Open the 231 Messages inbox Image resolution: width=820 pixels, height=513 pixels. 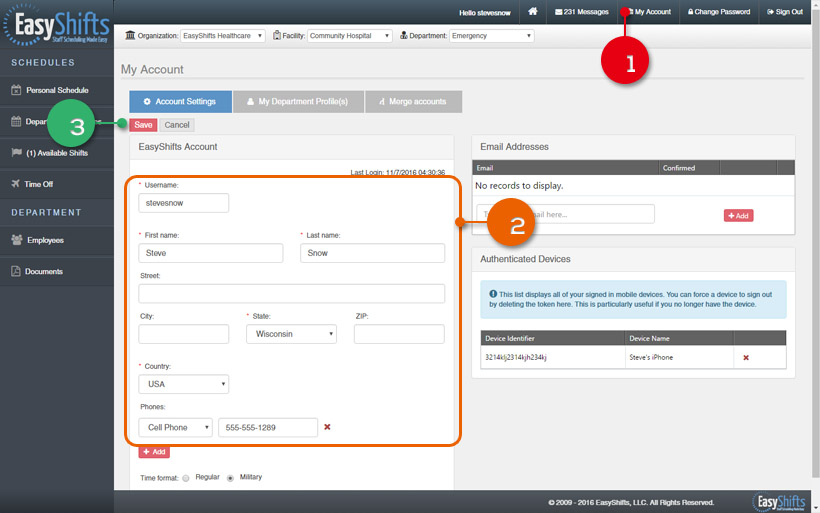(x=582, y=12)
